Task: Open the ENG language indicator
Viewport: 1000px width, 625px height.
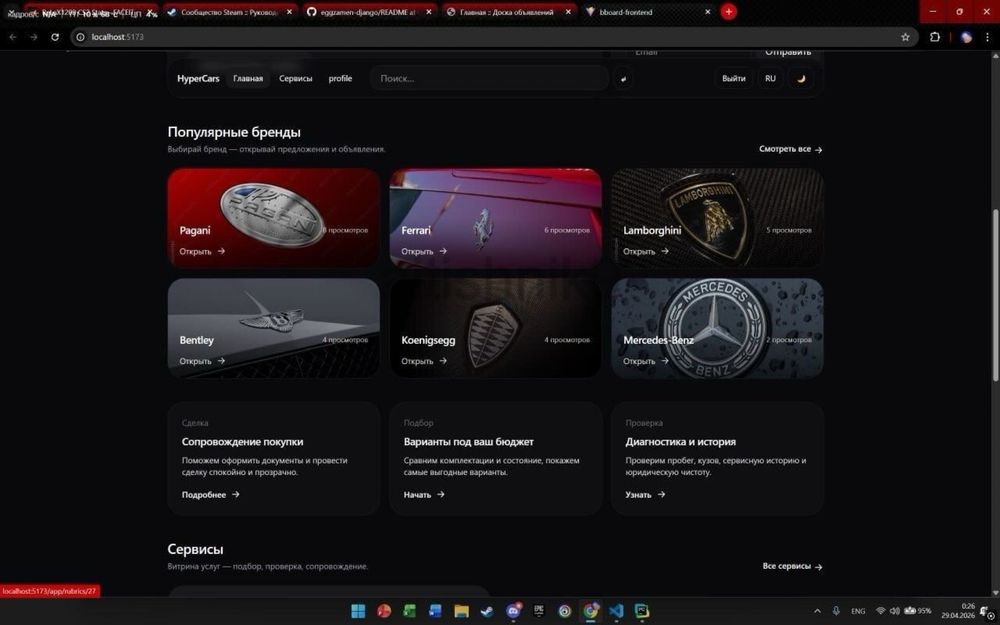Action: click(858, 611)
